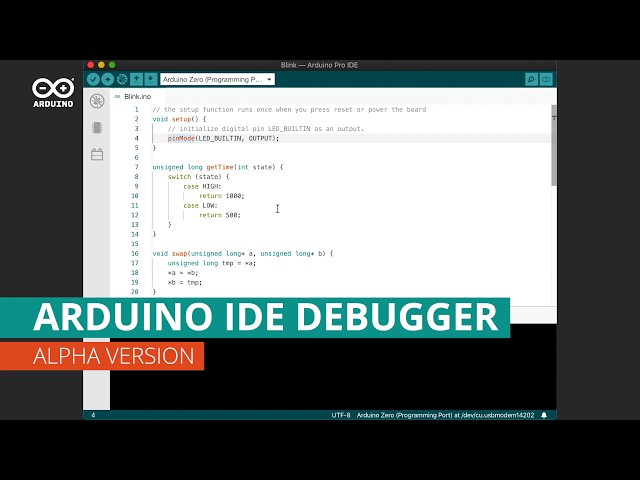
Task: Start debugging with the toolbar bug icon
Action: tap(122, 79)
